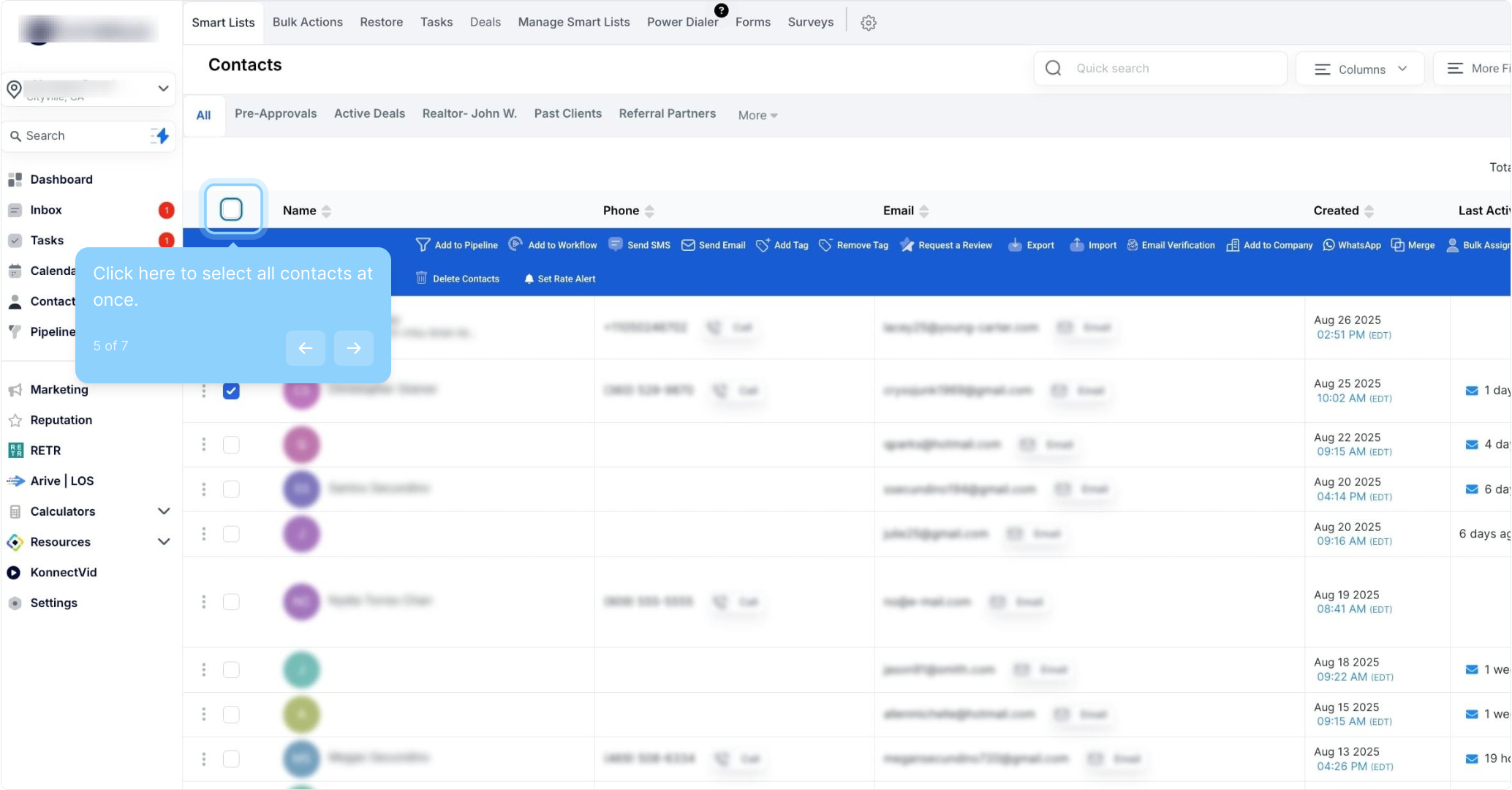Click the Add Tag icon
The image size is (1512, 790).
[x=763, y=245]
